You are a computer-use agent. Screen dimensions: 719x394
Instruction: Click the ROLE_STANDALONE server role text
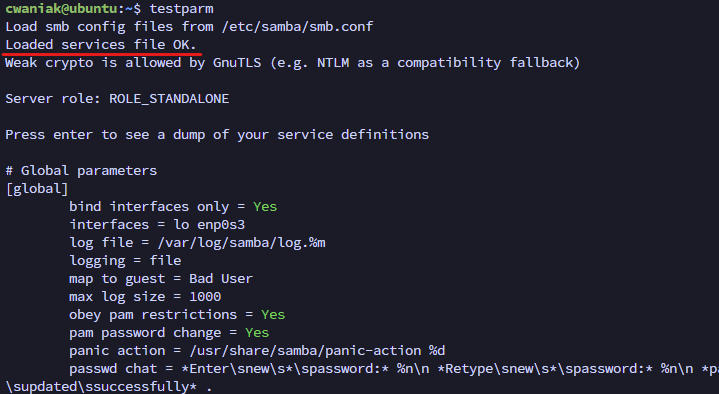pos(169,99)
